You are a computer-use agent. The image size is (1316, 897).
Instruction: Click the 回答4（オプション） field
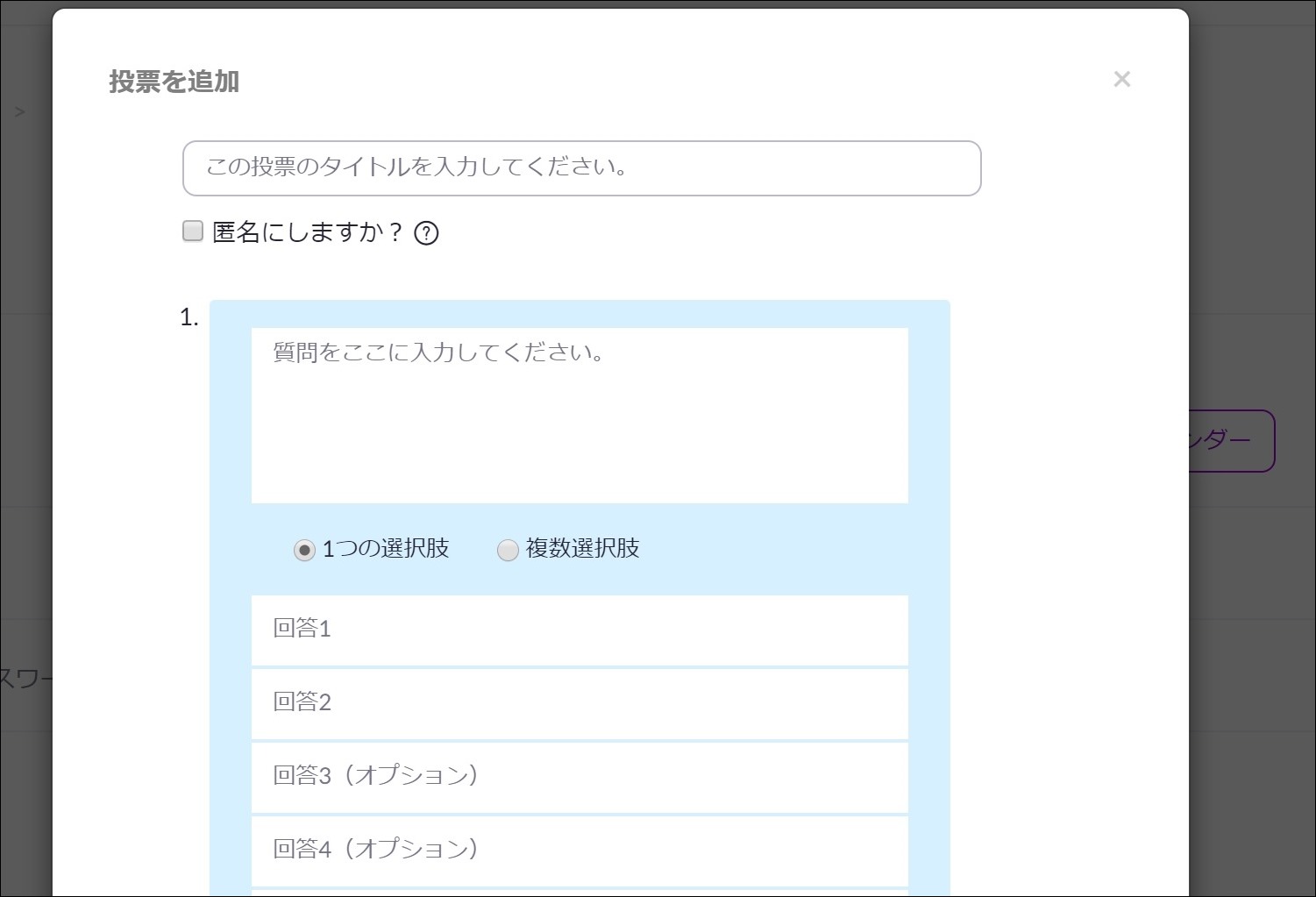580,851
